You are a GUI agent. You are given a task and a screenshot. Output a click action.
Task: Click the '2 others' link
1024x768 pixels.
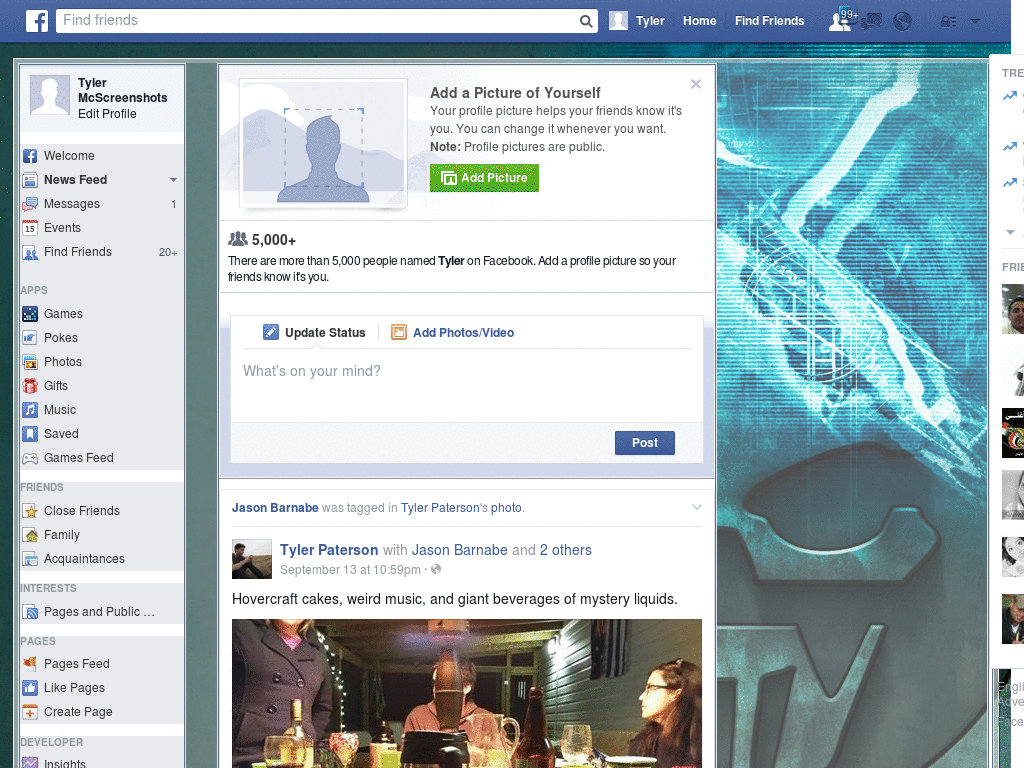tap(566, 550)
